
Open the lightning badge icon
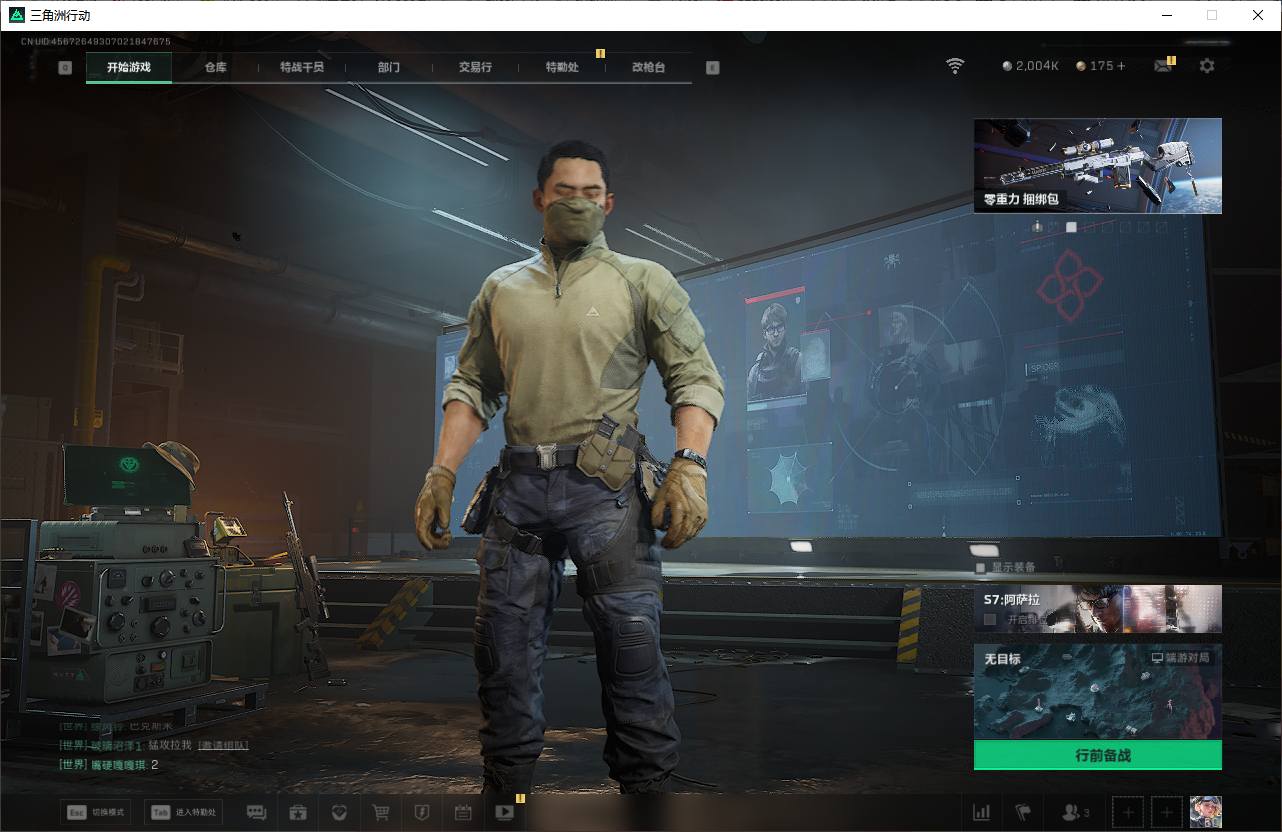click(x=421, y=812)
